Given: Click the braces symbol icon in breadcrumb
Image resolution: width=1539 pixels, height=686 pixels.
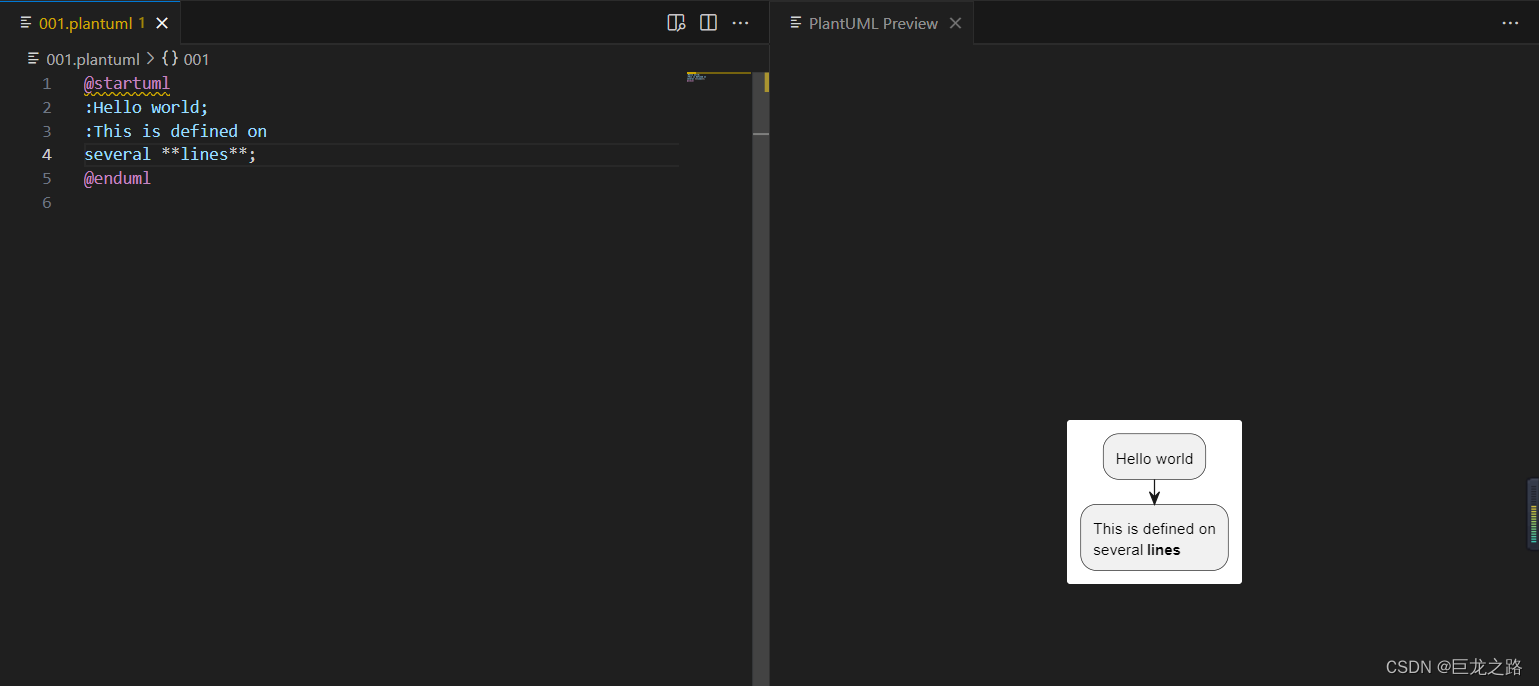Looking at the screenshot, I should [x=170, y=59].
